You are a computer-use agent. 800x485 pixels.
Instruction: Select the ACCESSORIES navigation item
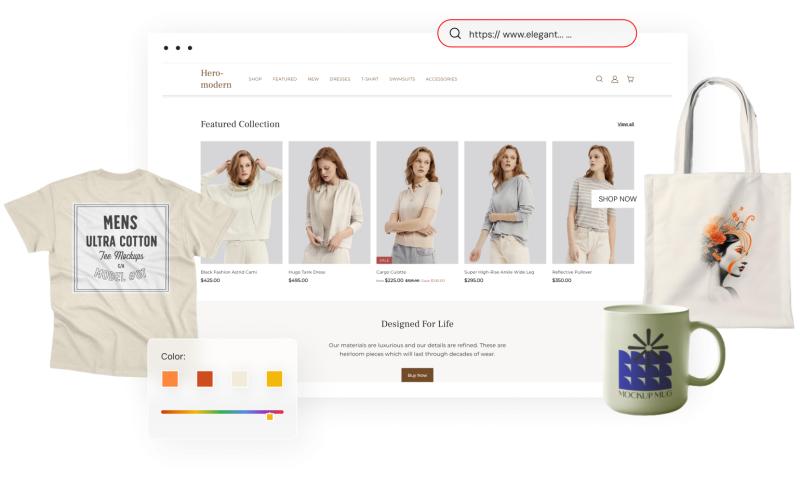pos(441,79)
